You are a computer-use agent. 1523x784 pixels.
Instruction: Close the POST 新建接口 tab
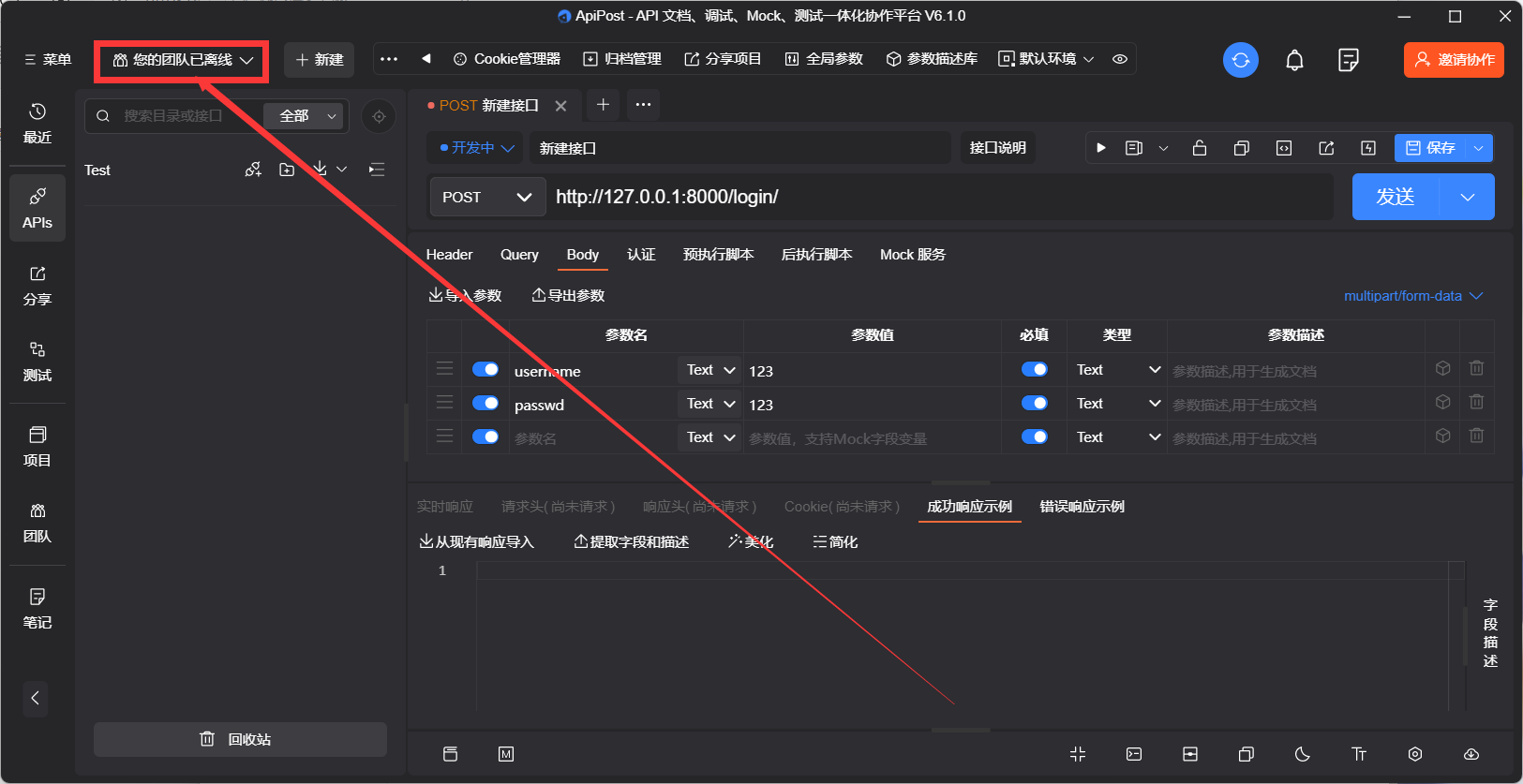[x=560, y=106]
